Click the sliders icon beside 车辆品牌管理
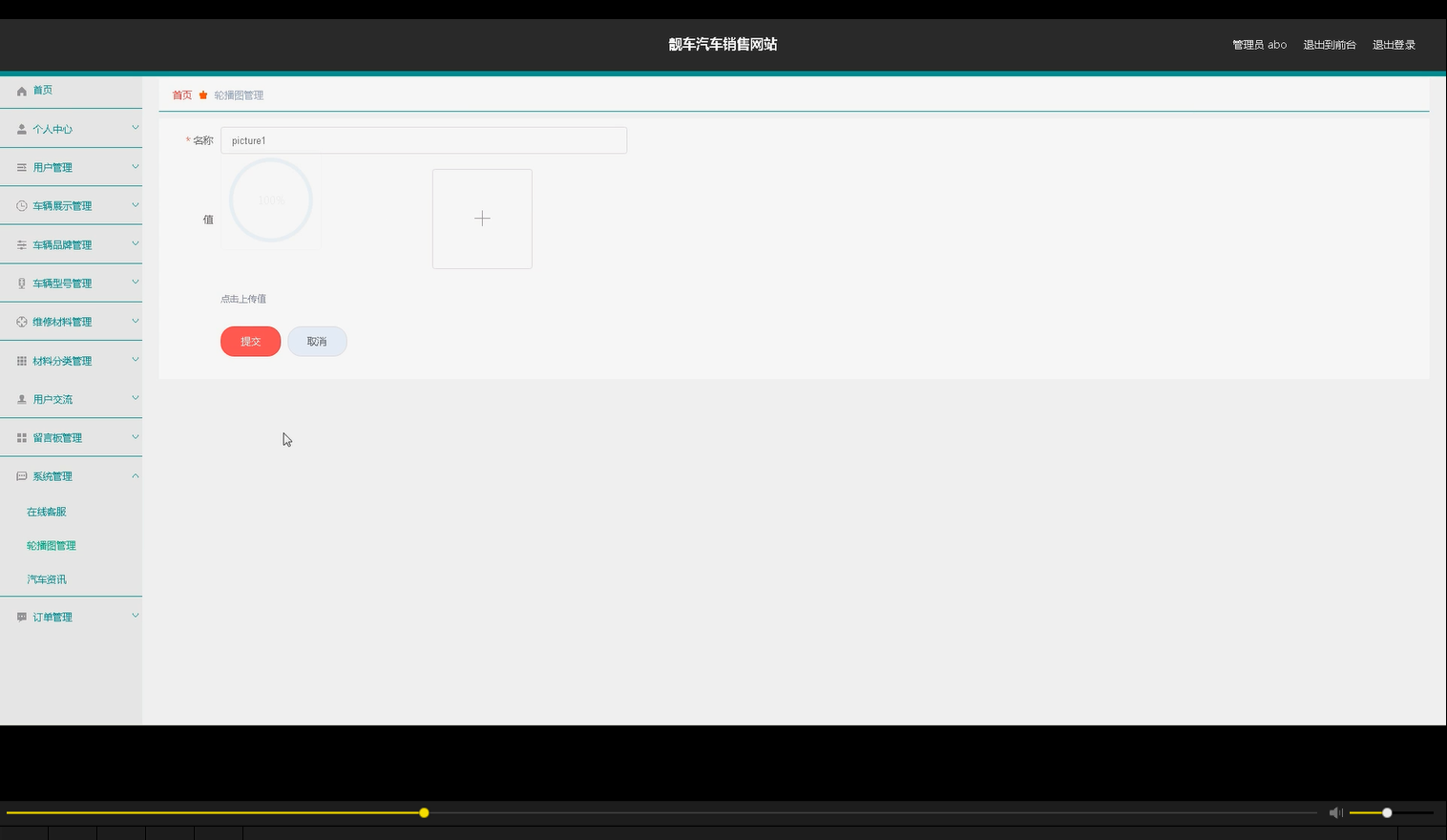 tap(22, 245)
